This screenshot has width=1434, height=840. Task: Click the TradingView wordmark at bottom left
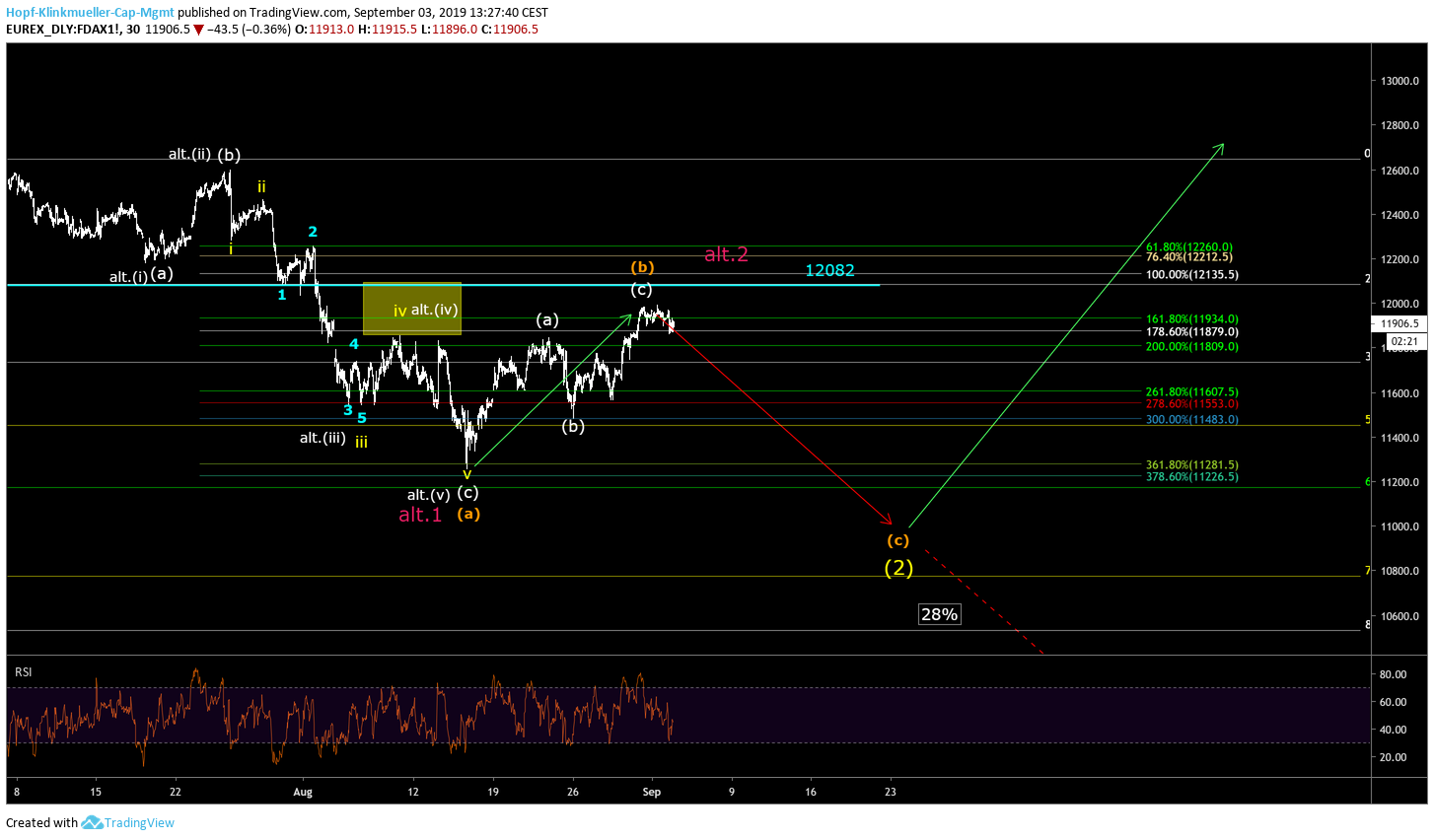139,822
